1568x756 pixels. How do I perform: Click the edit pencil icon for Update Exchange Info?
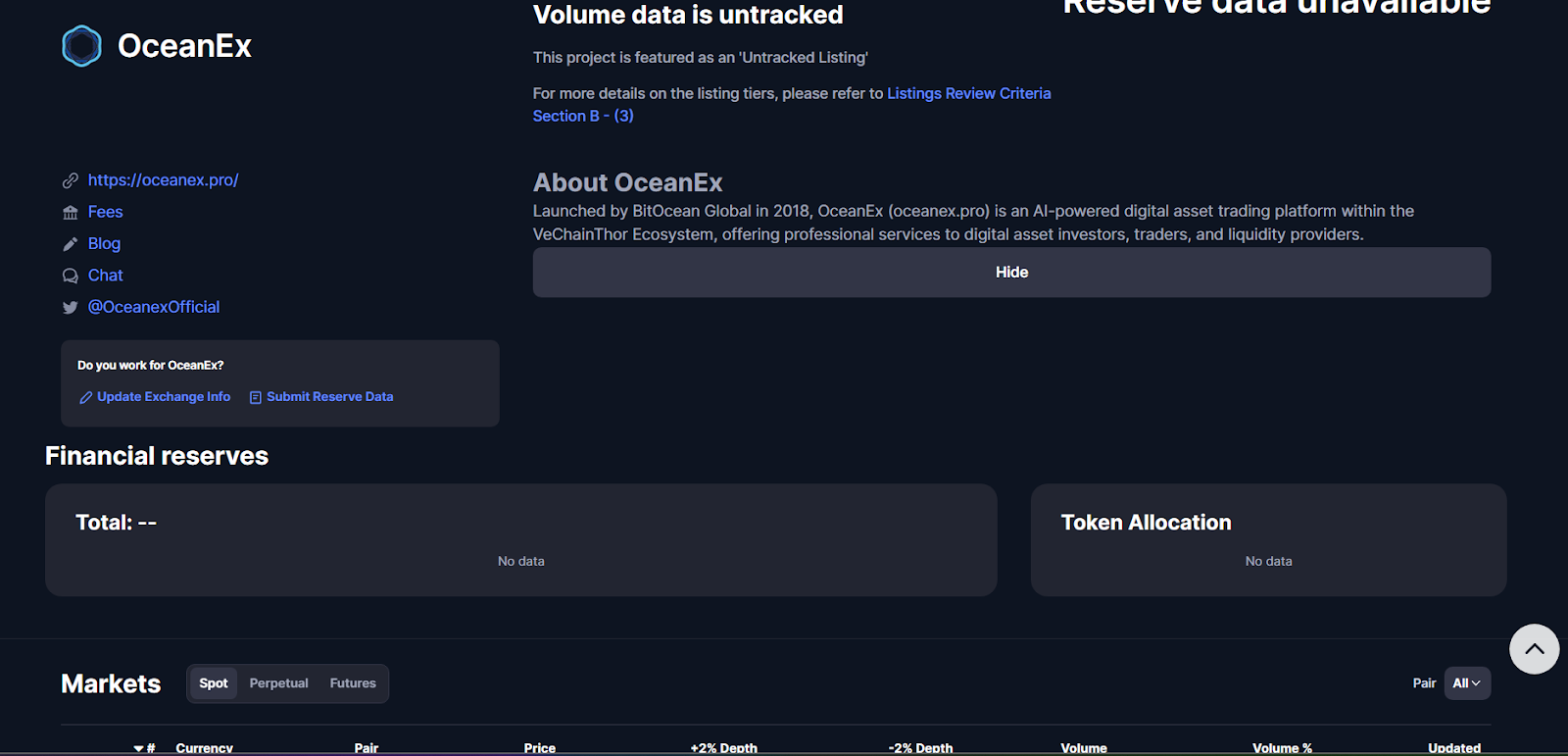pyautogui.click(x=86, y=397)
